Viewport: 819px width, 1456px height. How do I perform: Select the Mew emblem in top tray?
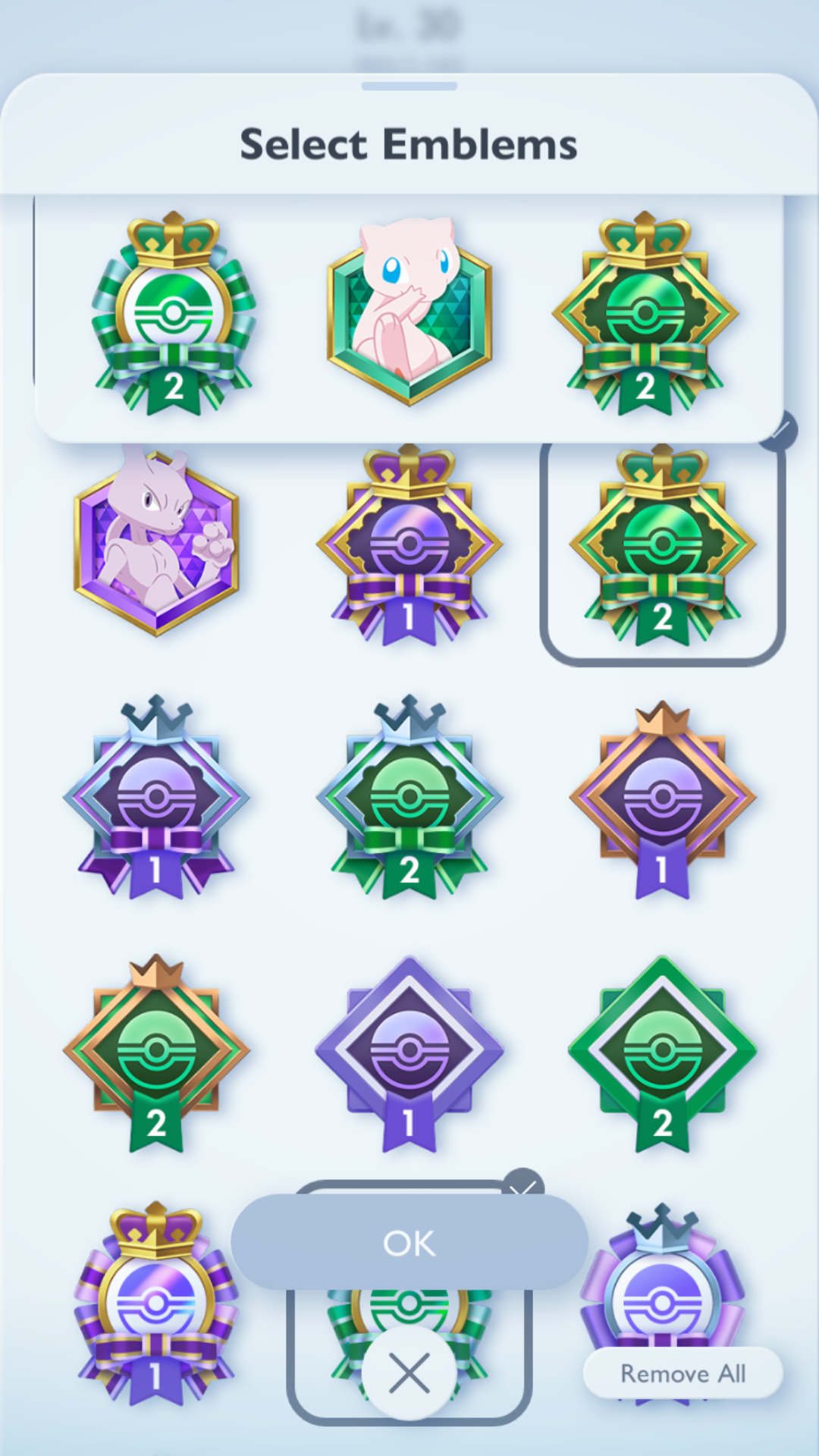point(409,311)
